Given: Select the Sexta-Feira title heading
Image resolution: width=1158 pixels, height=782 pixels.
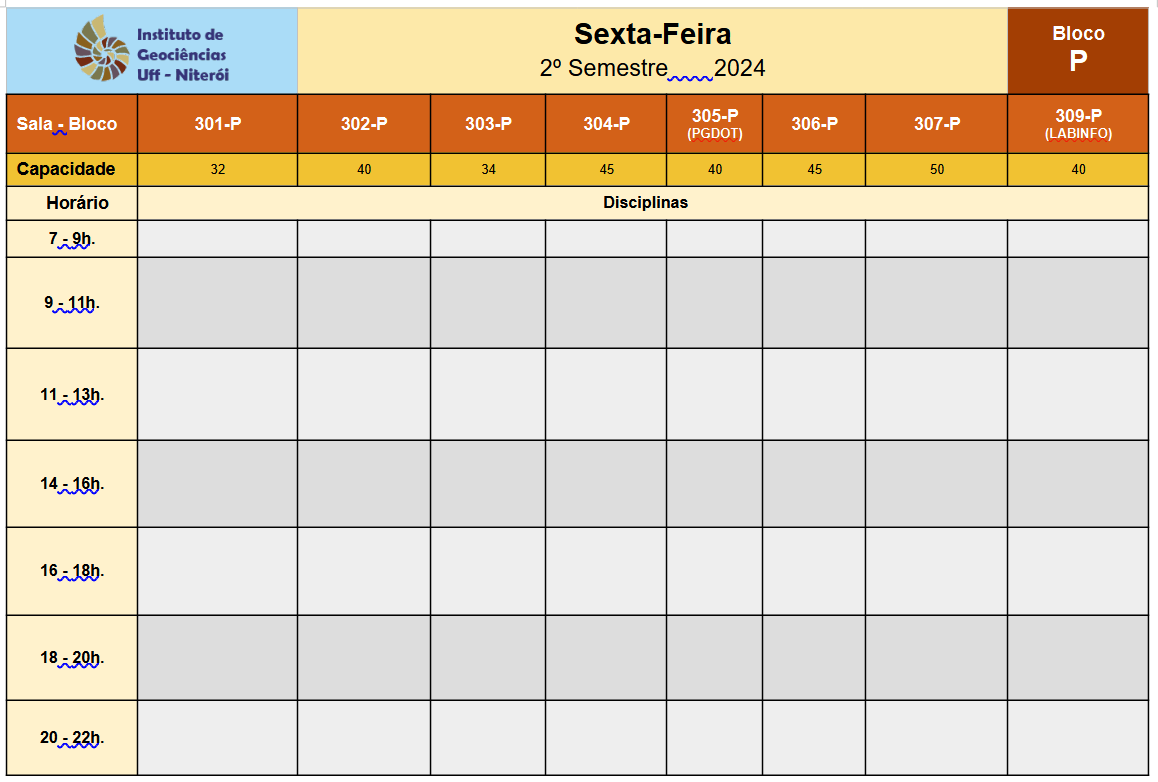Looking at the screenshot, I should click(x=652, y=34).
